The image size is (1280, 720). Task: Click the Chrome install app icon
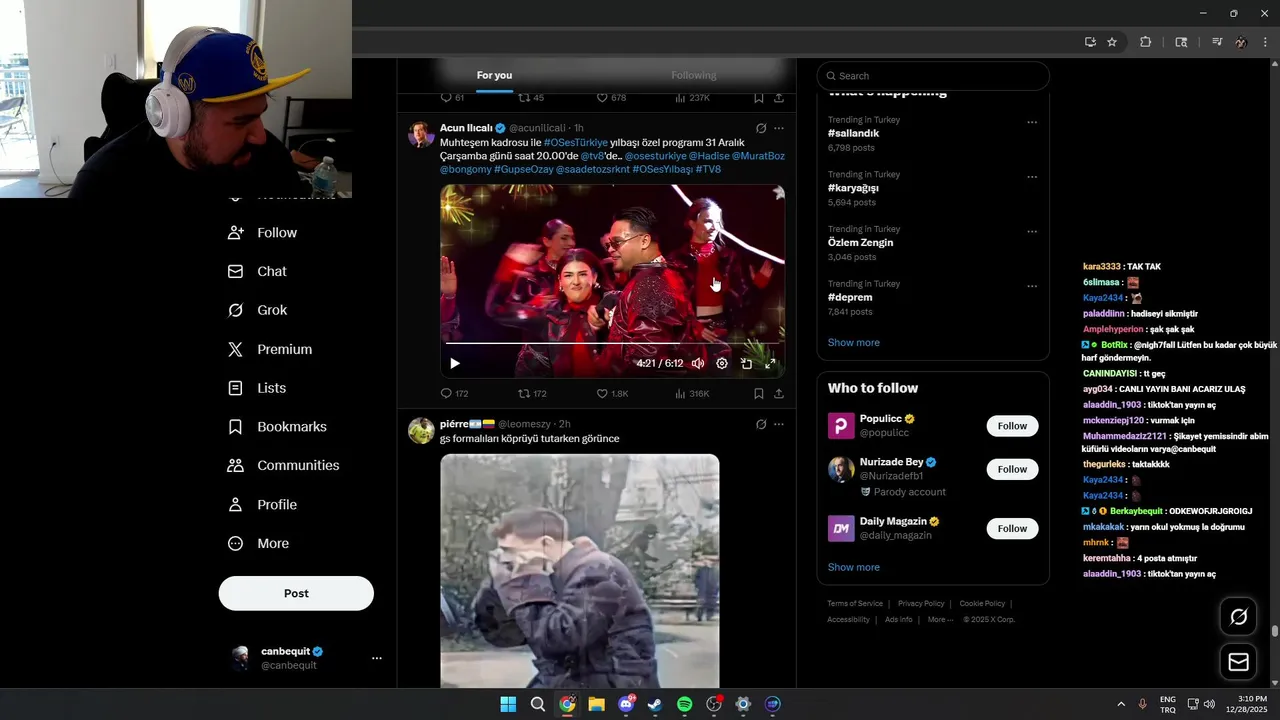point(1090,42)
